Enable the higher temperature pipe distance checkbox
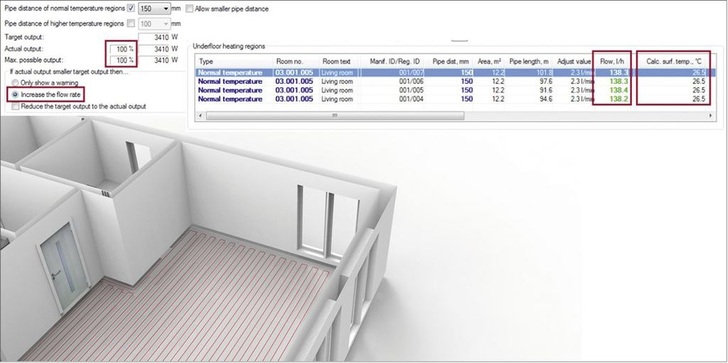 [x=131, y=23]
